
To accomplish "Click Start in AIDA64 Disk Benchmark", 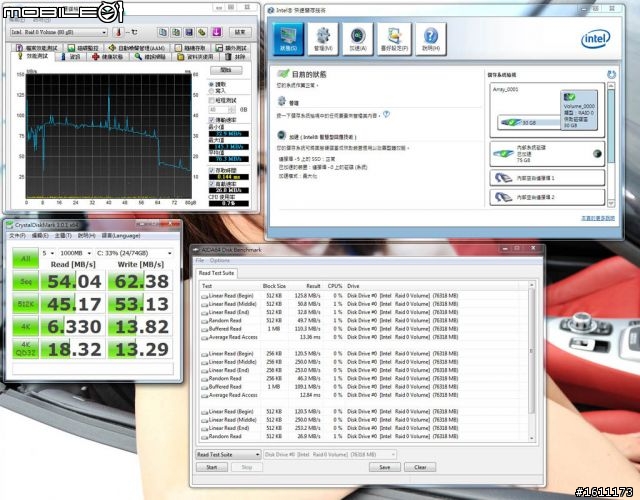I will coord(212,467).
